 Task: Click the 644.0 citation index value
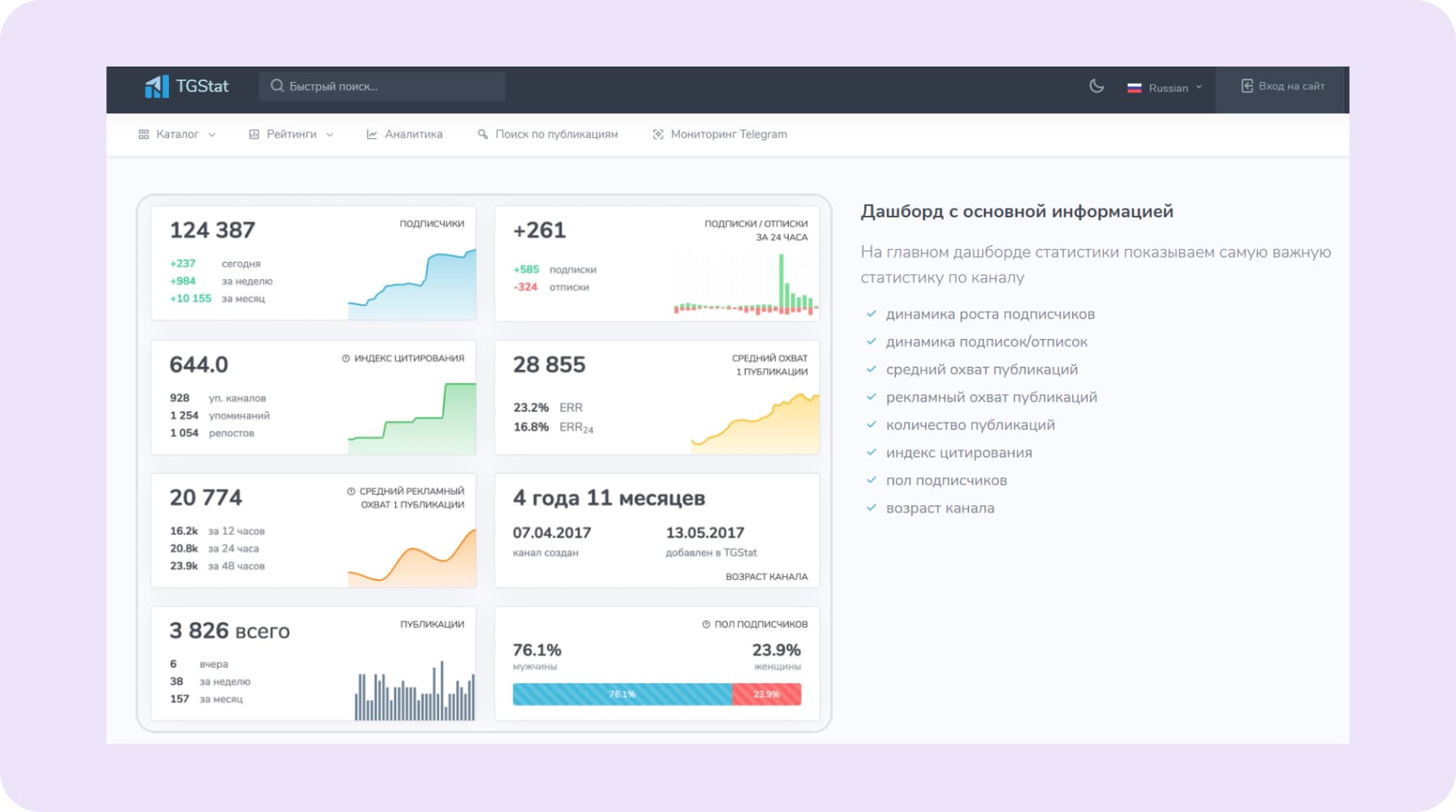(199, 365)
